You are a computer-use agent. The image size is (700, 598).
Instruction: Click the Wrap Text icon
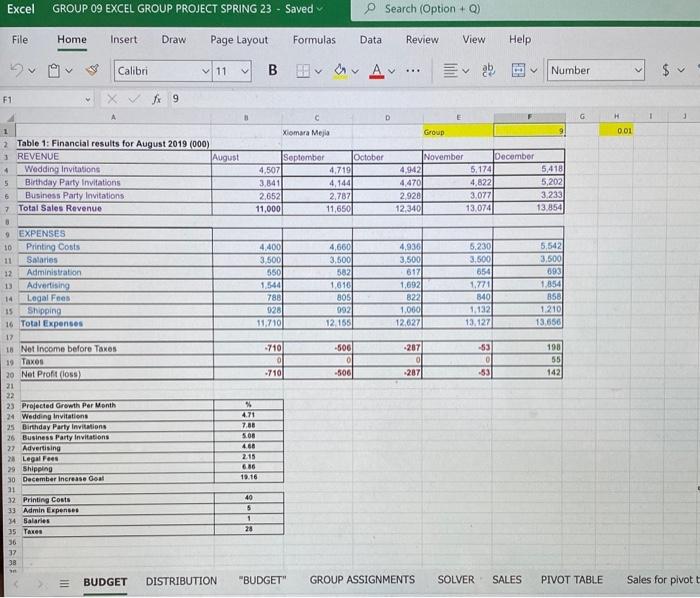[x=488, y=70]
